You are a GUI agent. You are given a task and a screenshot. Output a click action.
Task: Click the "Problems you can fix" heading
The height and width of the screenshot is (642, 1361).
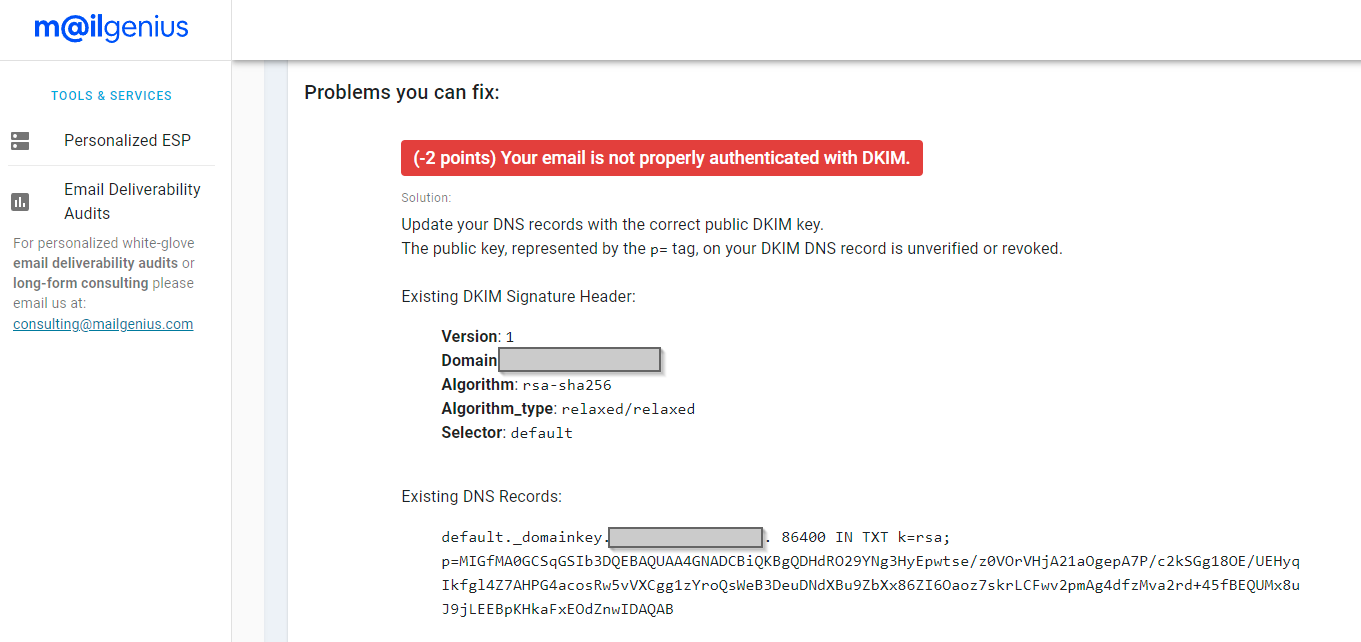point(401,93)
